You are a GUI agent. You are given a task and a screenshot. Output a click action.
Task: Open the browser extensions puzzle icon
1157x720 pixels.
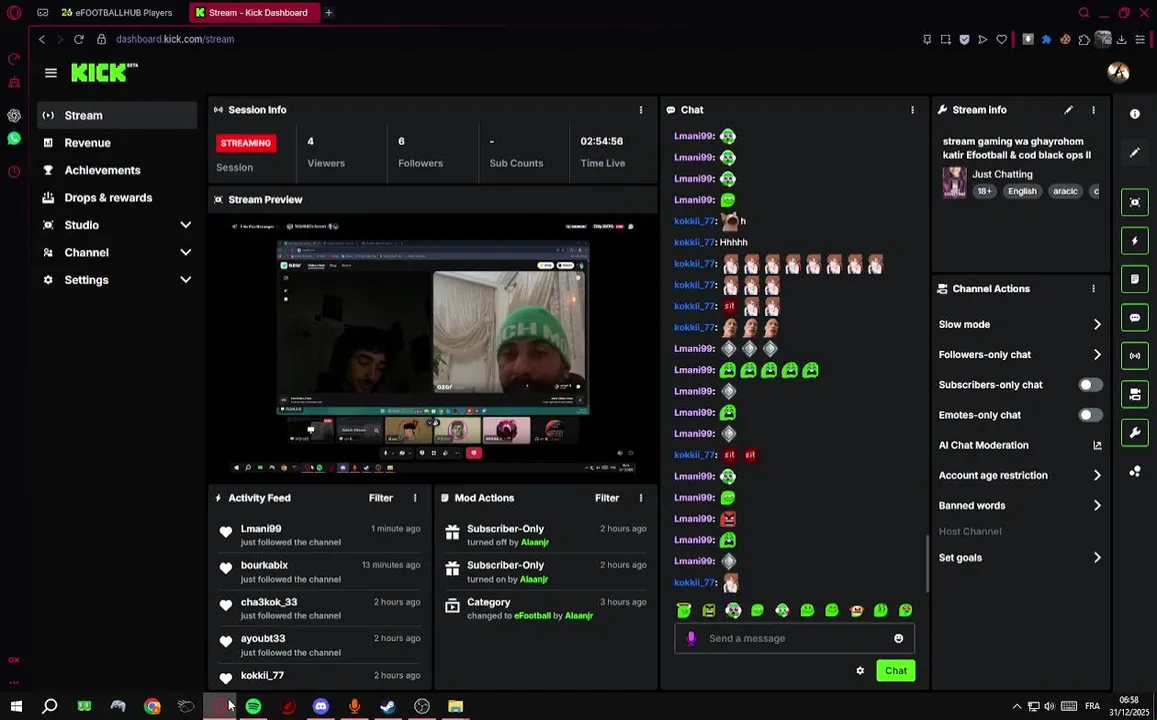(x=1083, y=39)
